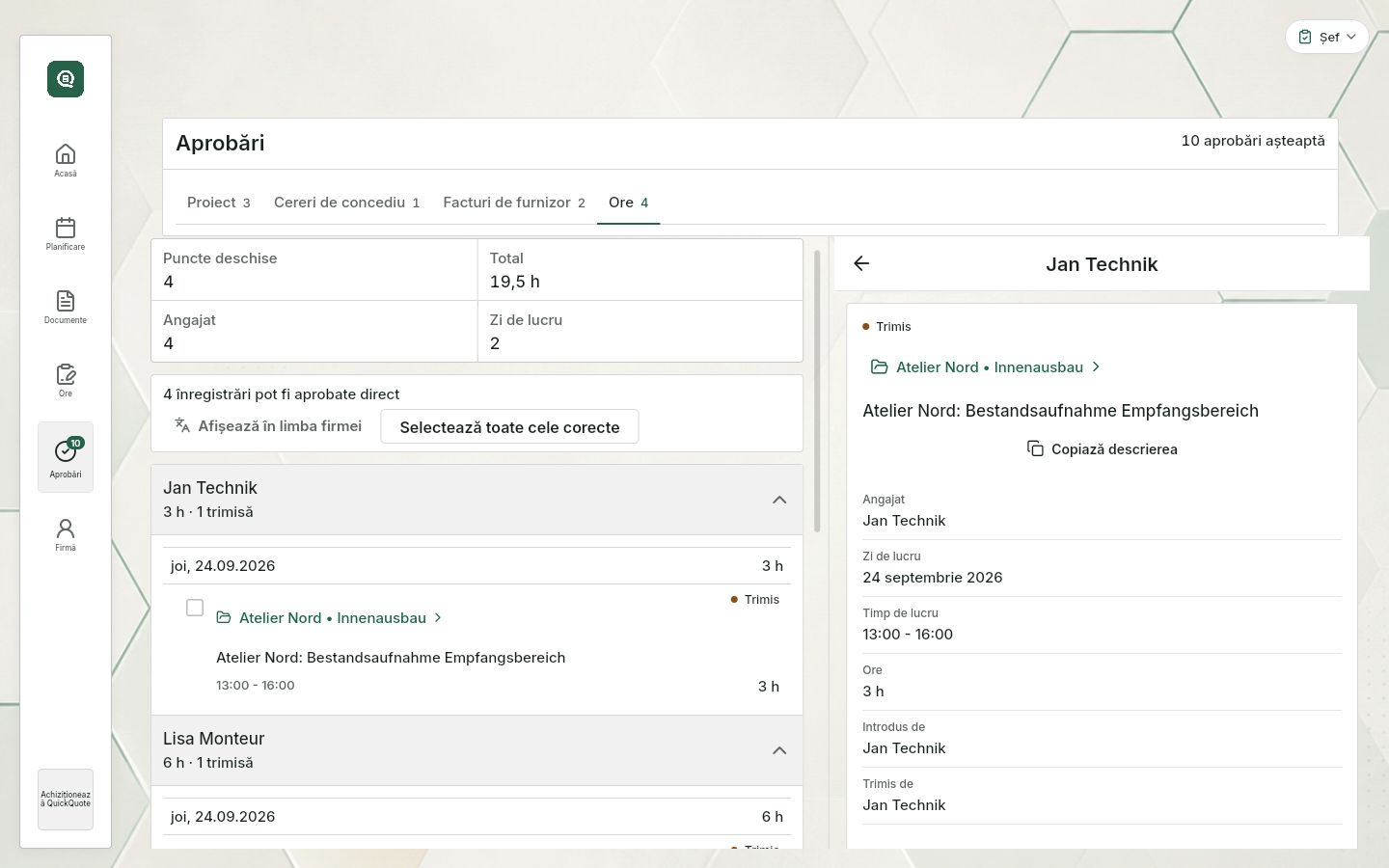The width and height of the screenshot is (1389, 868).
Task: Click the Total 19,5 h summary cell
Action: (x=640, y=270)
